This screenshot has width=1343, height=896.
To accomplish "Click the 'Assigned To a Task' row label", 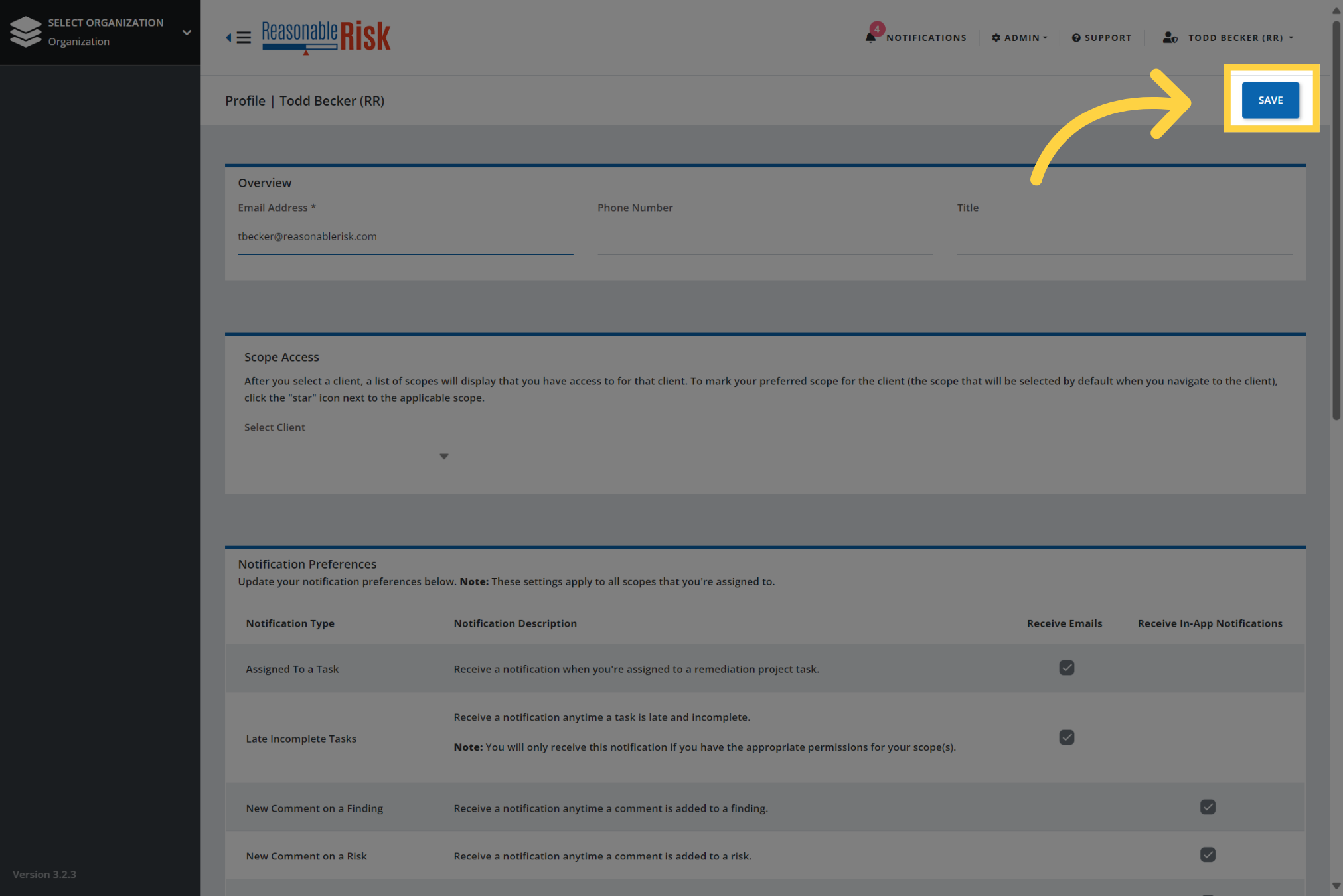I will [x=292, y=669].
